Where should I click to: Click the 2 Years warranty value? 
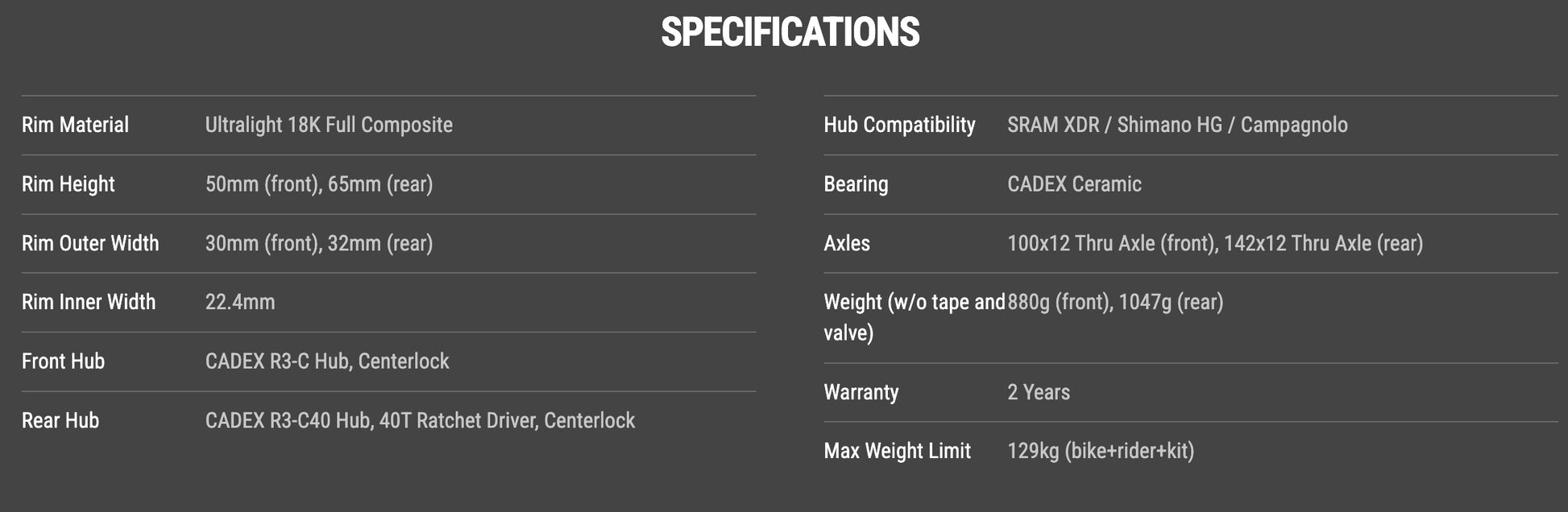pos(1039,392)
